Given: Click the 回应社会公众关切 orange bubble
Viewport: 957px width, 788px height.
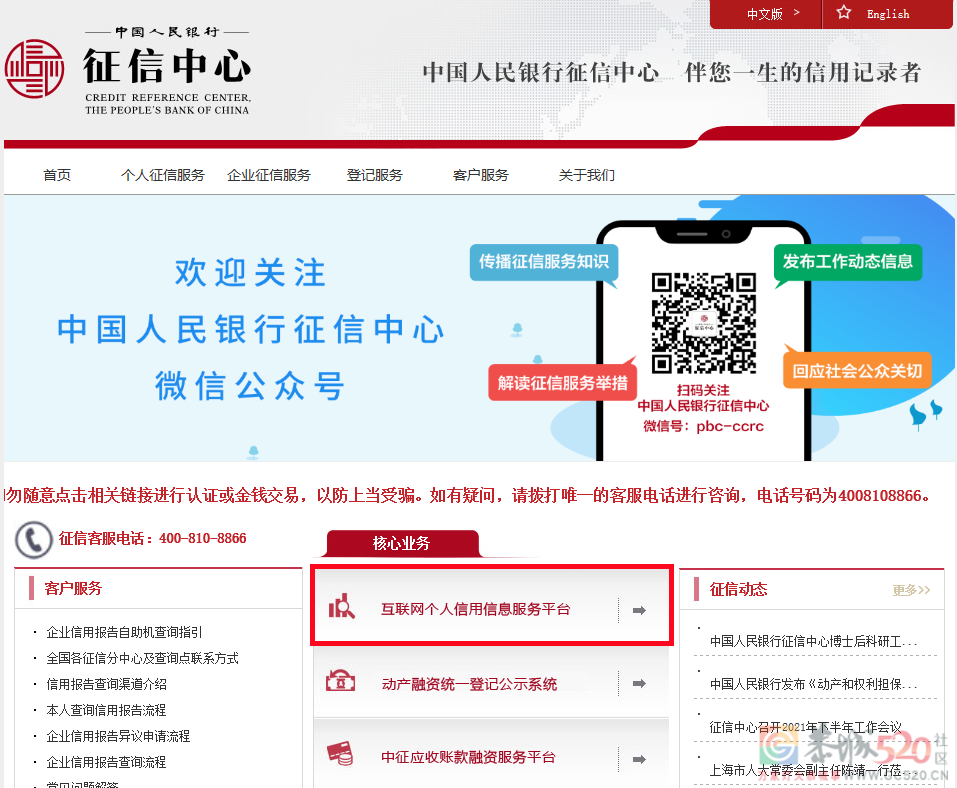Looking at the screenshot, I should [x=858, y=371].
